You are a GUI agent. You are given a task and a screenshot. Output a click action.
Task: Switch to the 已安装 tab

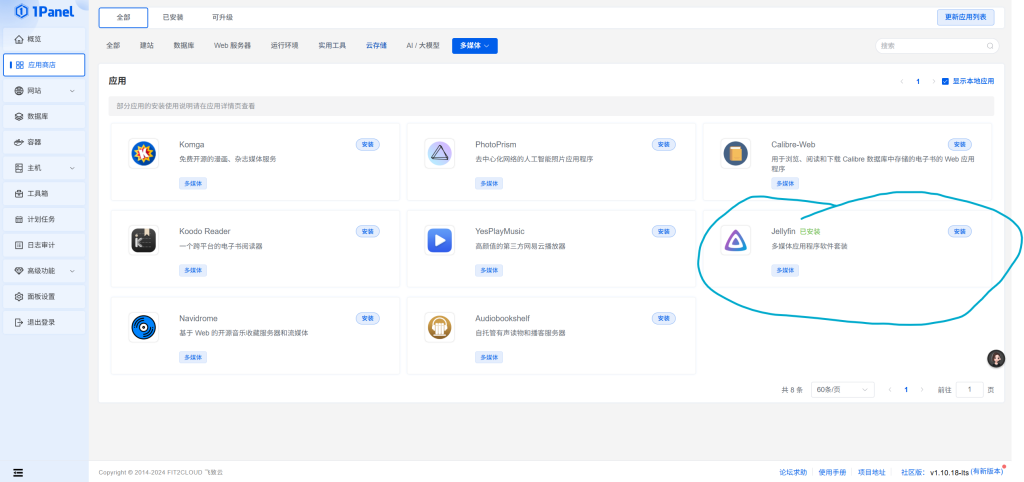point(170,17)
